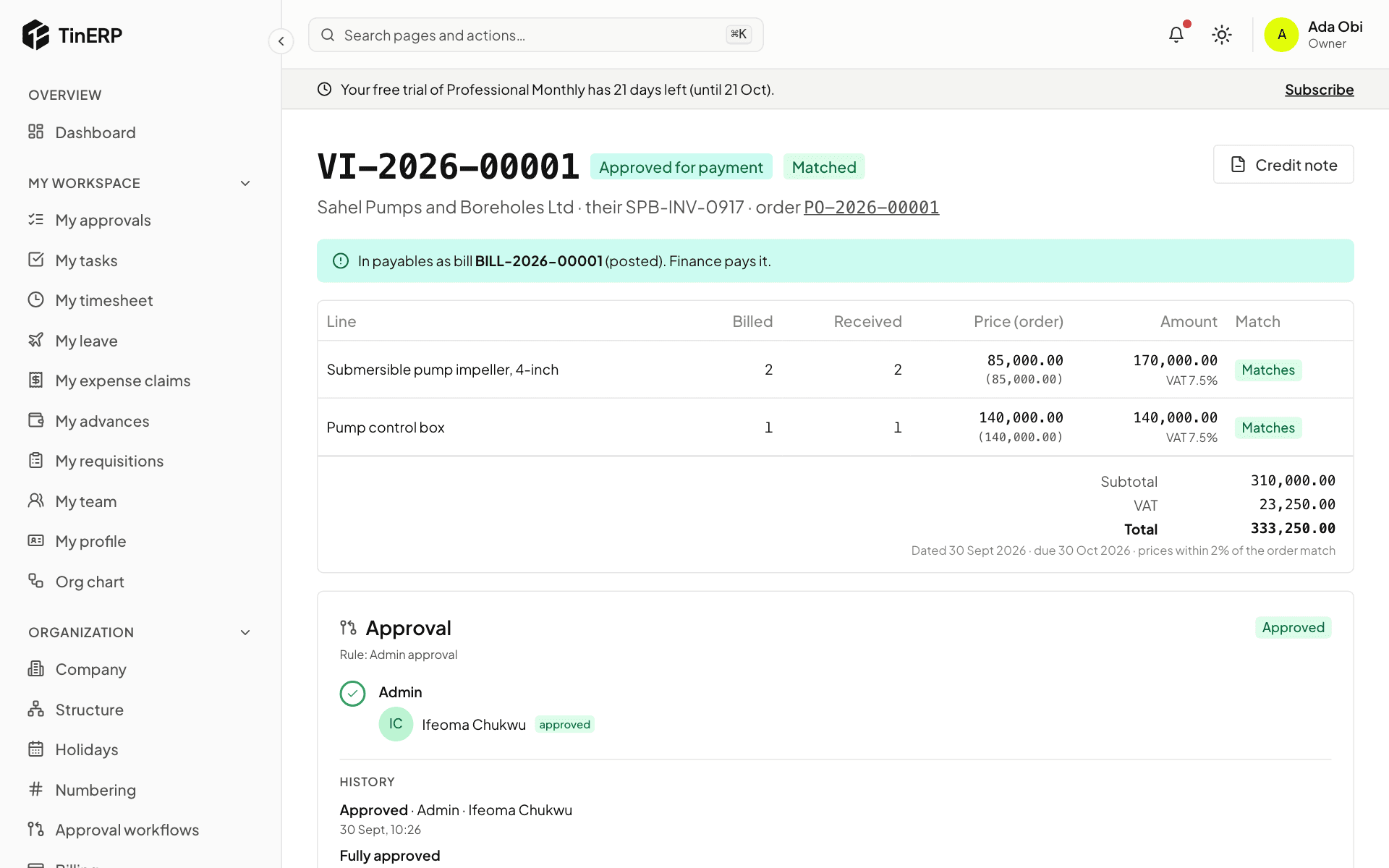Go to My approvals
The image size is (1389, 868).
tap(103, 220)
